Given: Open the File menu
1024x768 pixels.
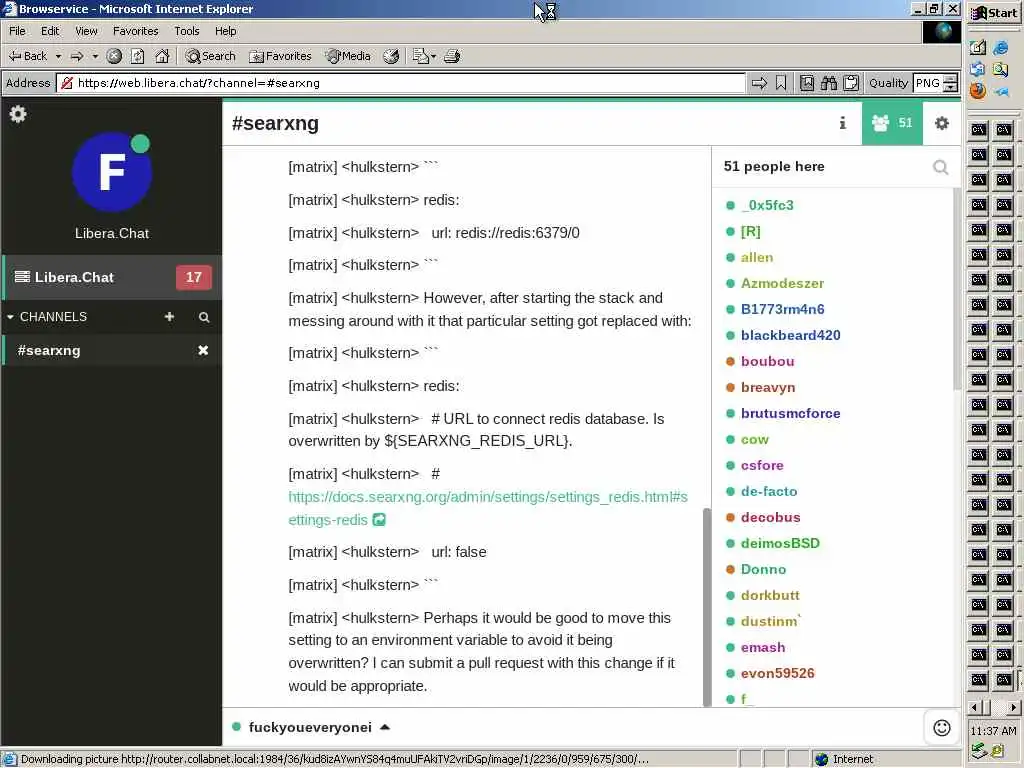Looking at the screenshot, I should pos(18,31).
